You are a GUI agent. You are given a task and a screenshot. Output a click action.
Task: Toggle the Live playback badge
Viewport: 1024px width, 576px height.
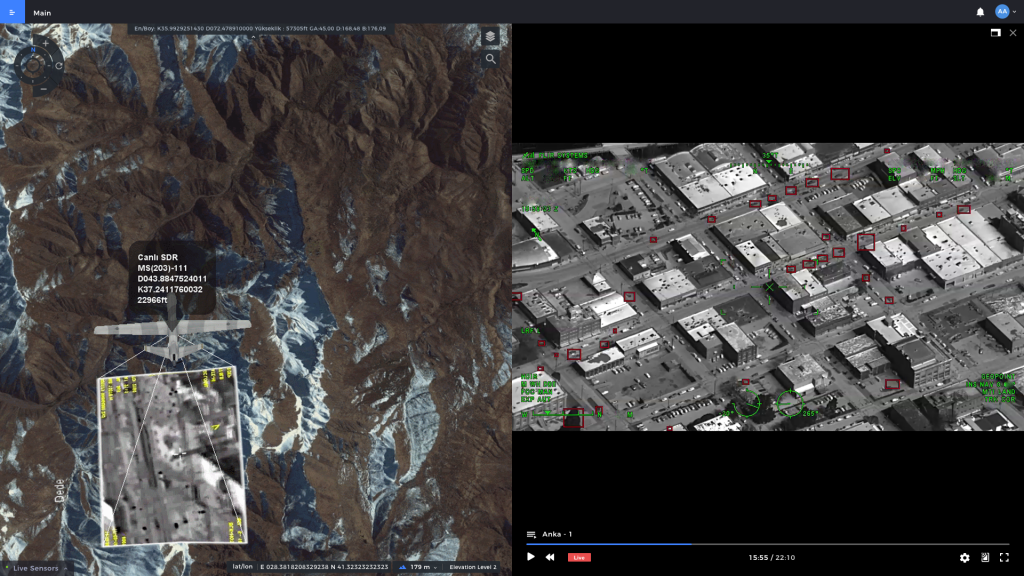pos(580,558)
